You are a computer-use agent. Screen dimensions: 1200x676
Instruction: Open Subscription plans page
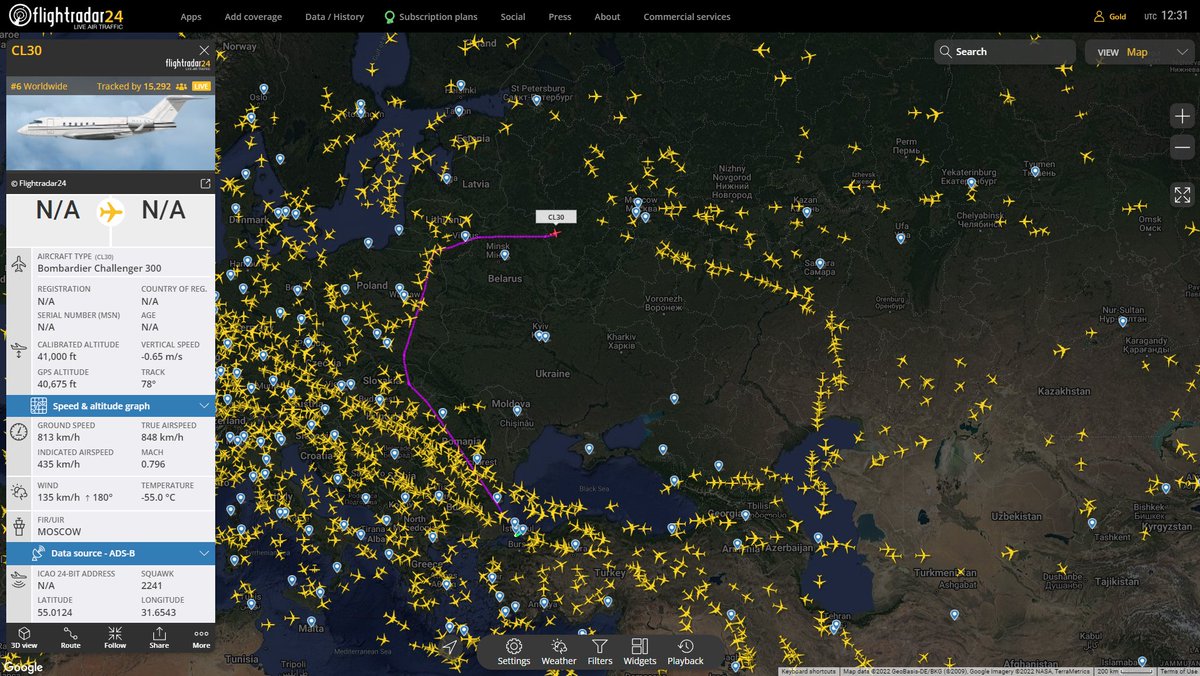pos(431,17)
